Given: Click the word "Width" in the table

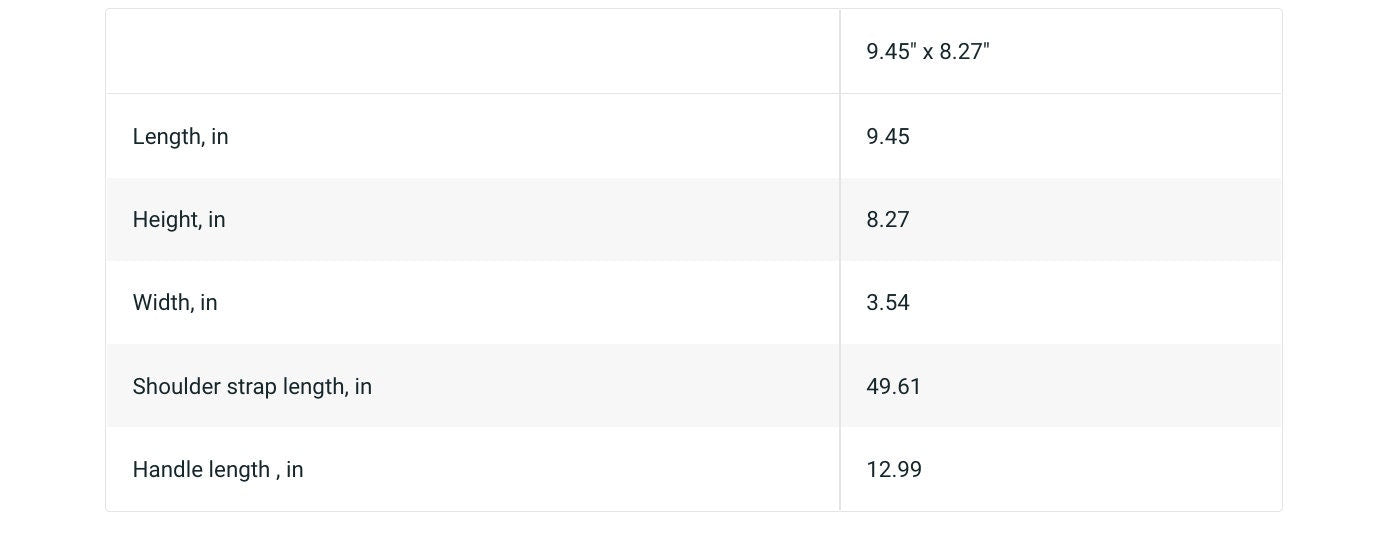Looking at the screenshot, I should click(x=162, y=303).
